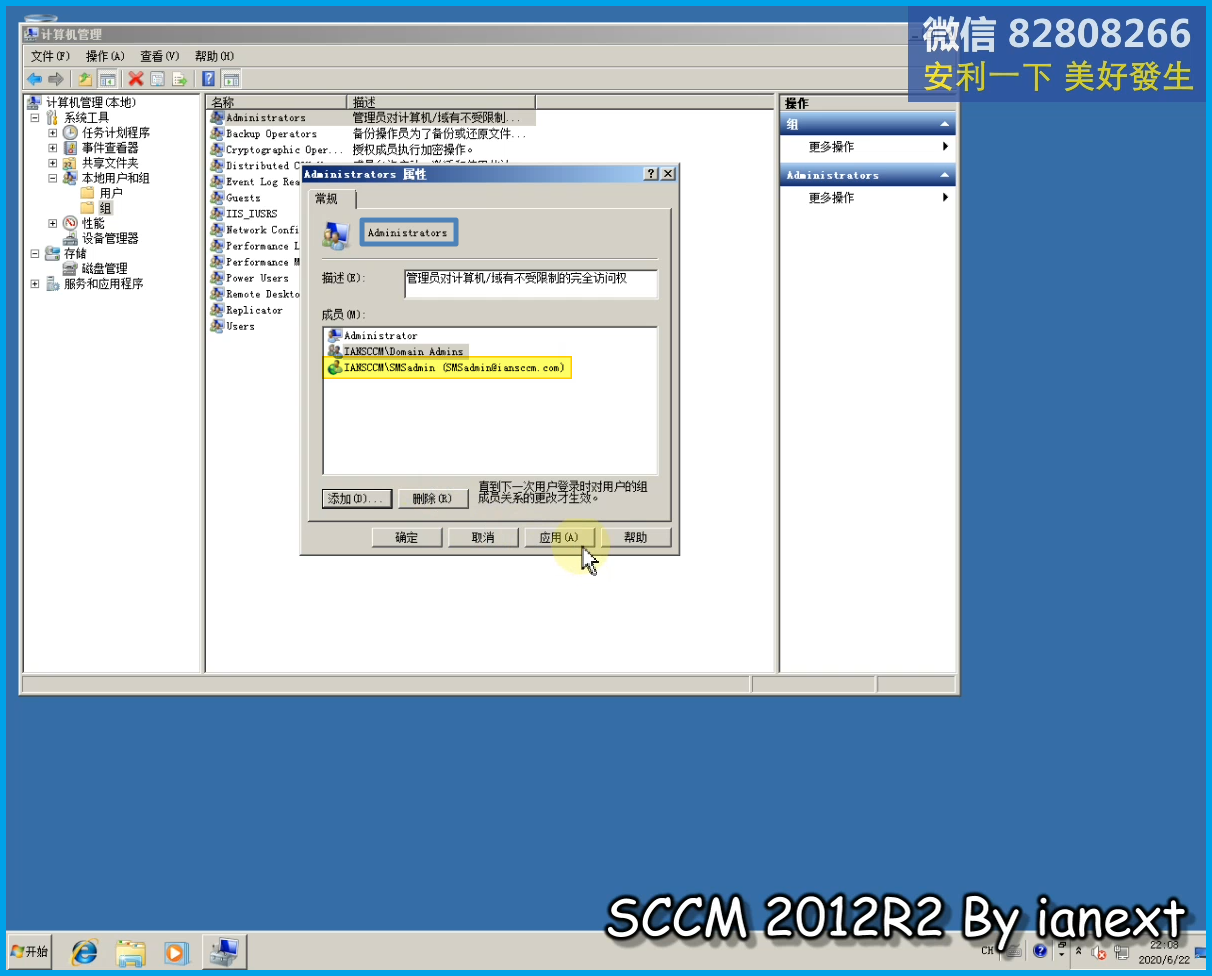
Task: Click the Back arrow toolbar icon
Action: (x=34, y=79)
